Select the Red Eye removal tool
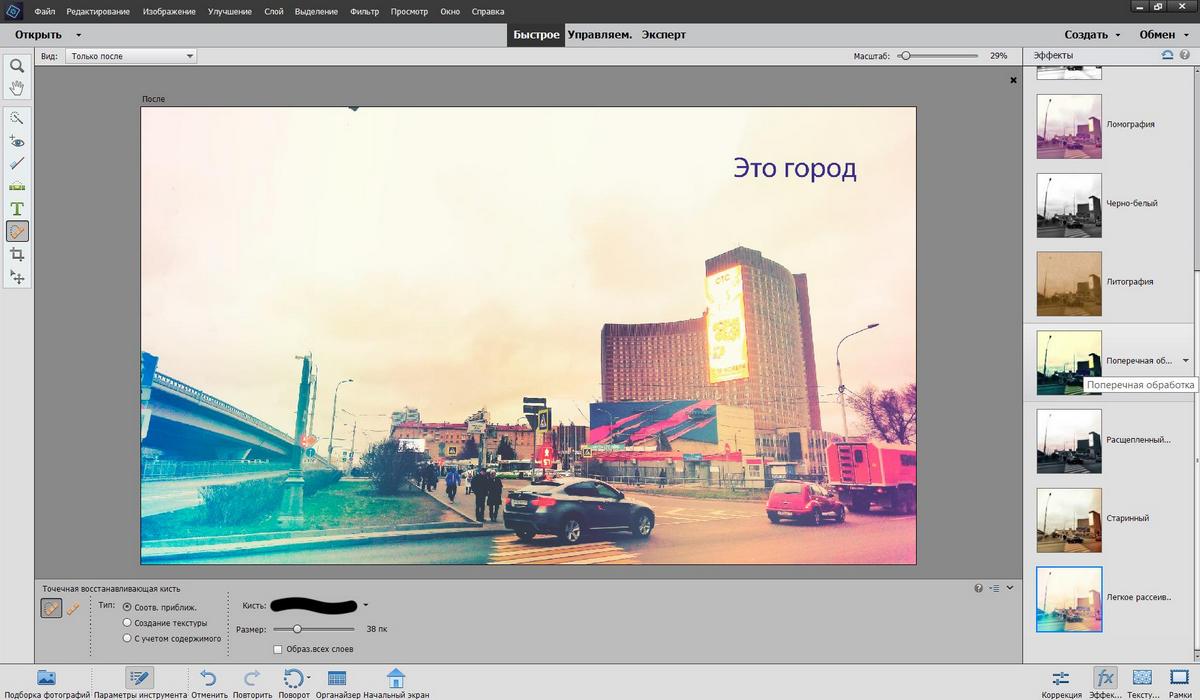The image size is (1200, 700). pyautogui.click(x=17, y=141)
